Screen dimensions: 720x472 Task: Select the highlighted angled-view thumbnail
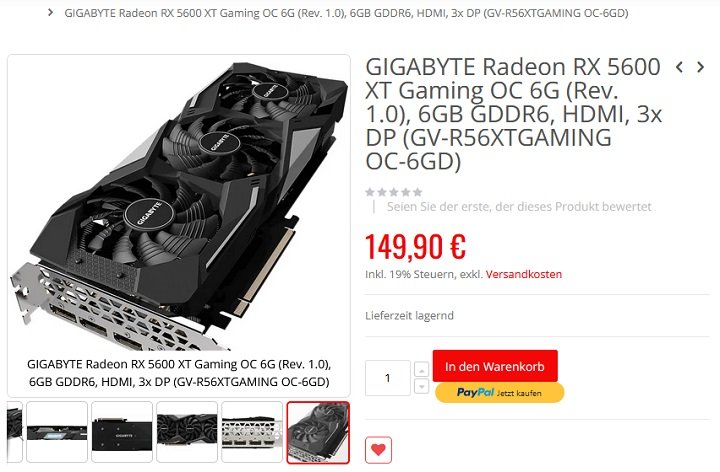pos(318,433)
